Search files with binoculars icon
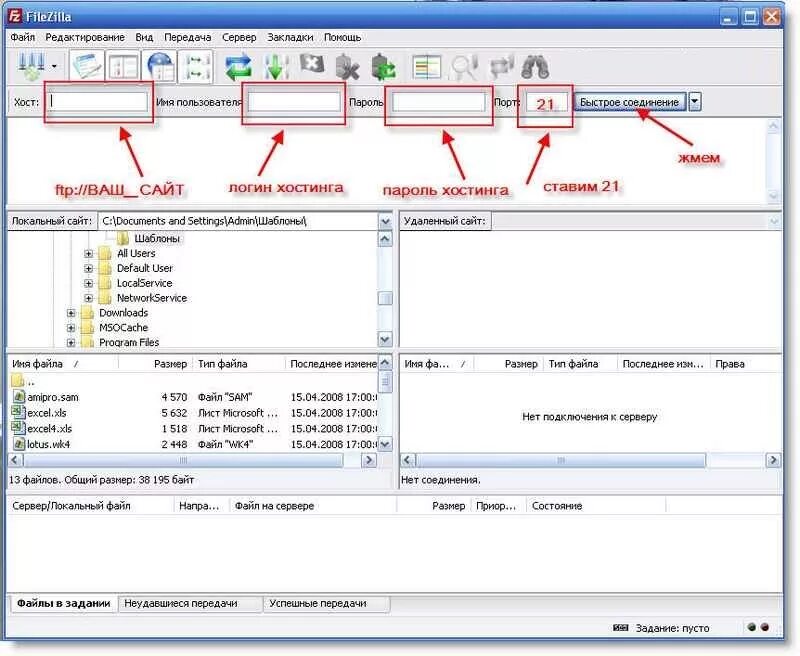The height and width of the screenshot is (656, 800). (x=535, y=67)
